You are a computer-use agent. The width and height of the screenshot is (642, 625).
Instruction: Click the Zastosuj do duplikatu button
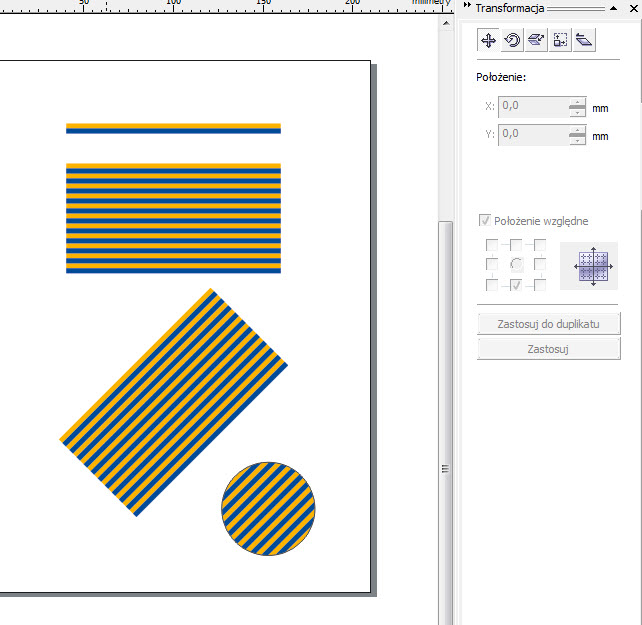[549, 323]
